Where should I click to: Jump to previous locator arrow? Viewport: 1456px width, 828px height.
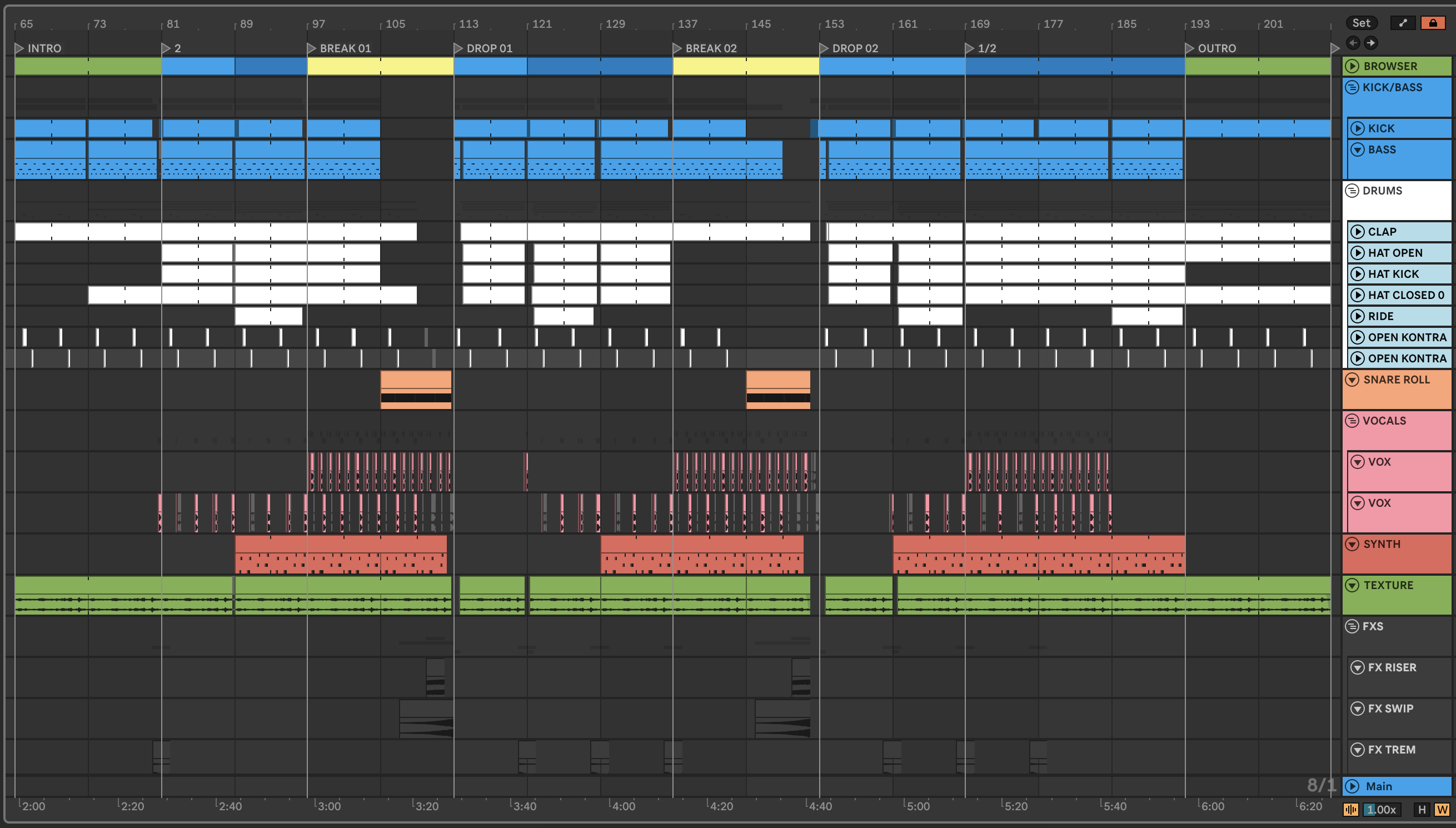click(x=1353, y=43)
